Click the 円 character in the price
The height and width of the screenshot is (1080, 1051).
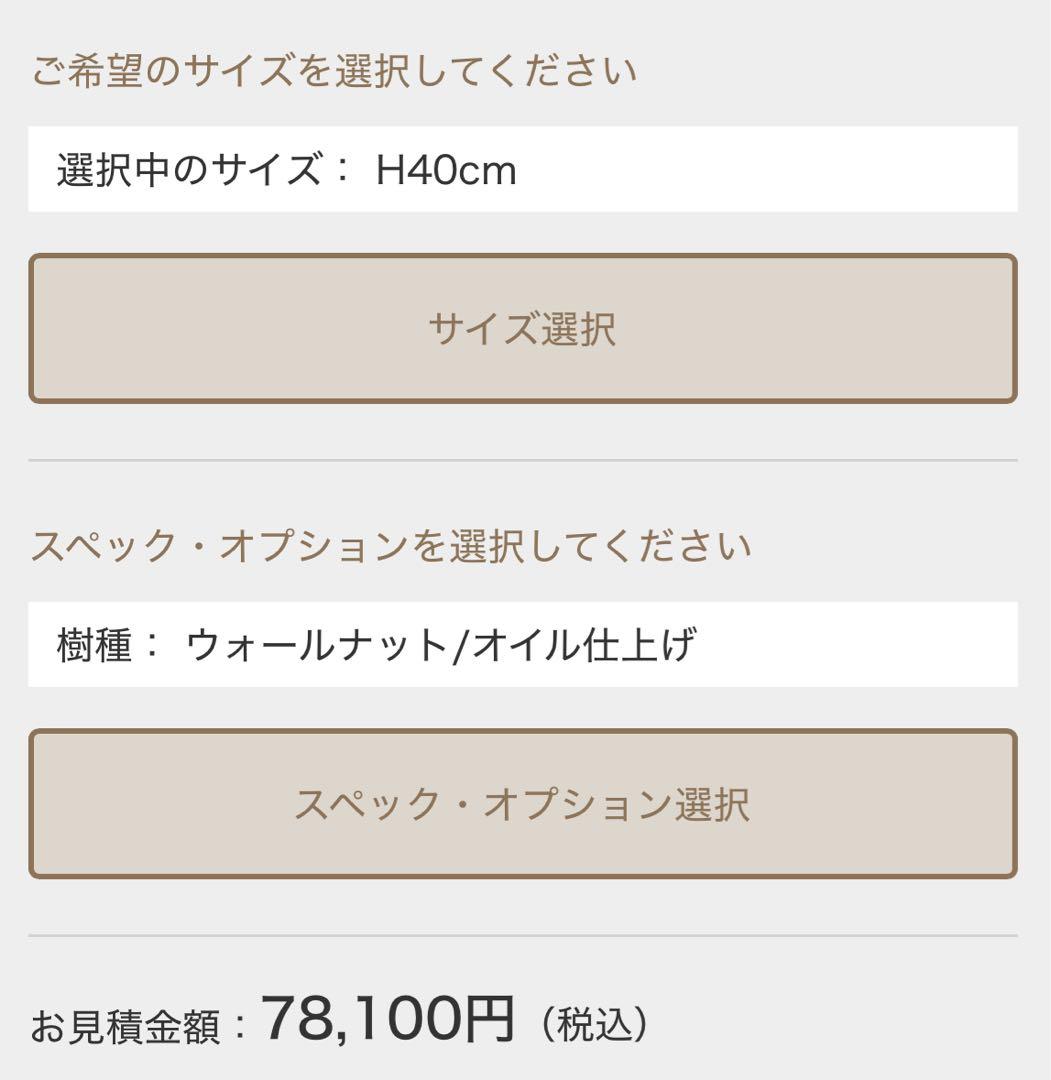490,1019
